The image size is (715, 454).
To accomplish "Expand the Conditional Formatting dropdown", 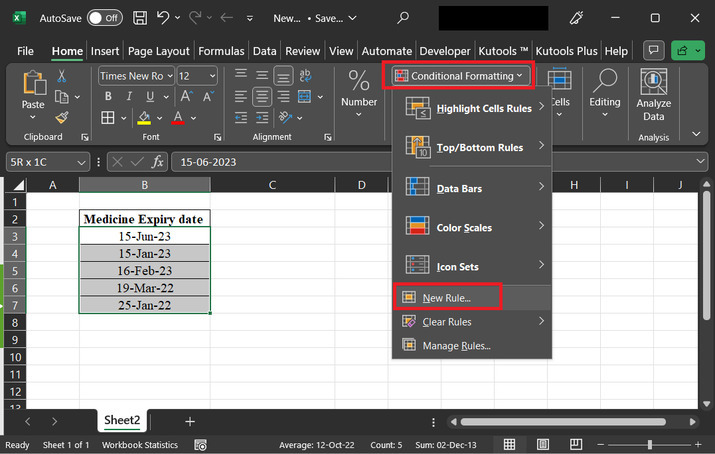I will 459,76.
